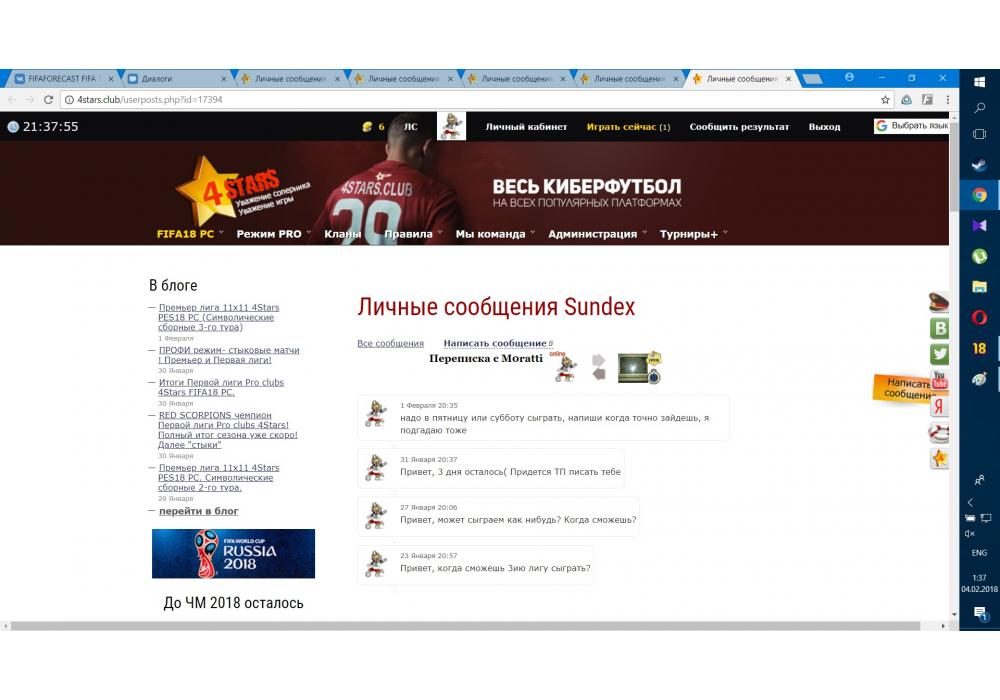This screenshot has width=1000, height=700.
Task: Click message dated 1 Февраля 20:35
Action: tap(543, 418)
